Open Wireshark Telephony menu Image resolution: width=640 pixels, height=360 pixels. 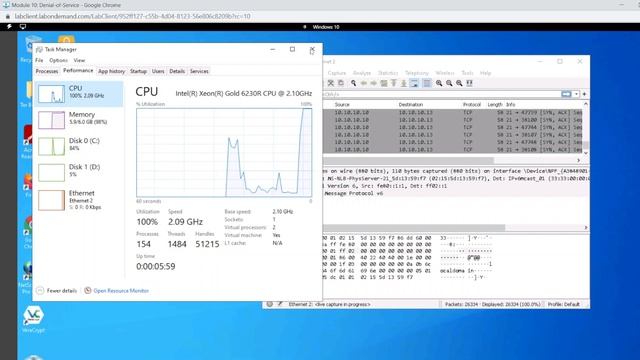click(x=417, y=73)
